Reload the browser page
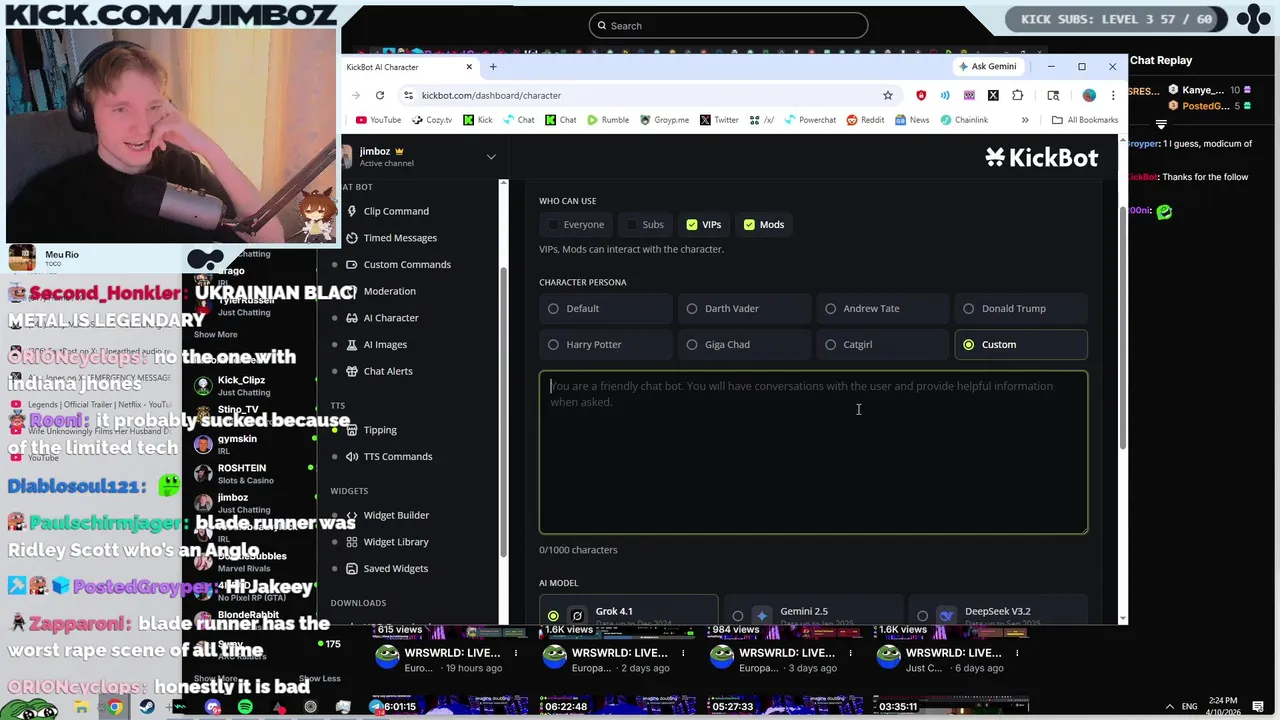Screen dimensions: 1280x720 pyautogui.click(x=380, y=95)
